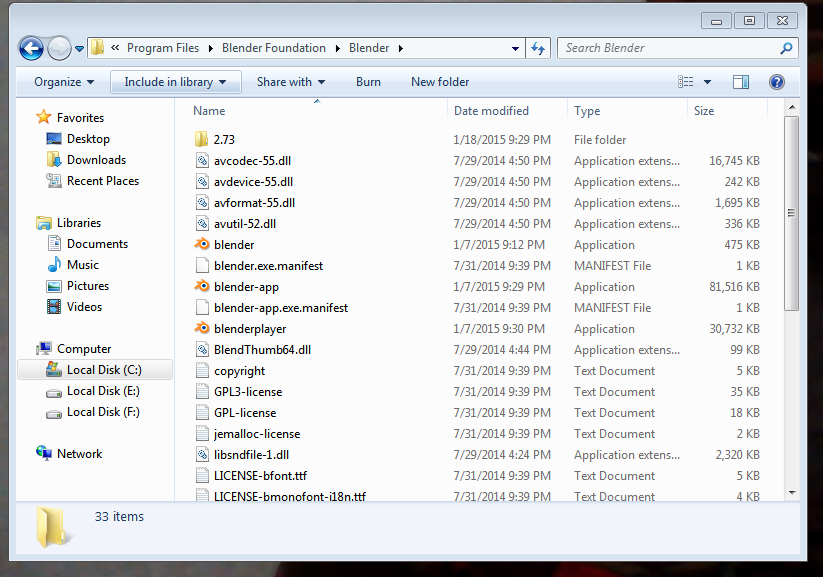Select libsndfile-1.dll file icon
The width and height of the screenshot is (823, 577).
(x=202, y=454)
